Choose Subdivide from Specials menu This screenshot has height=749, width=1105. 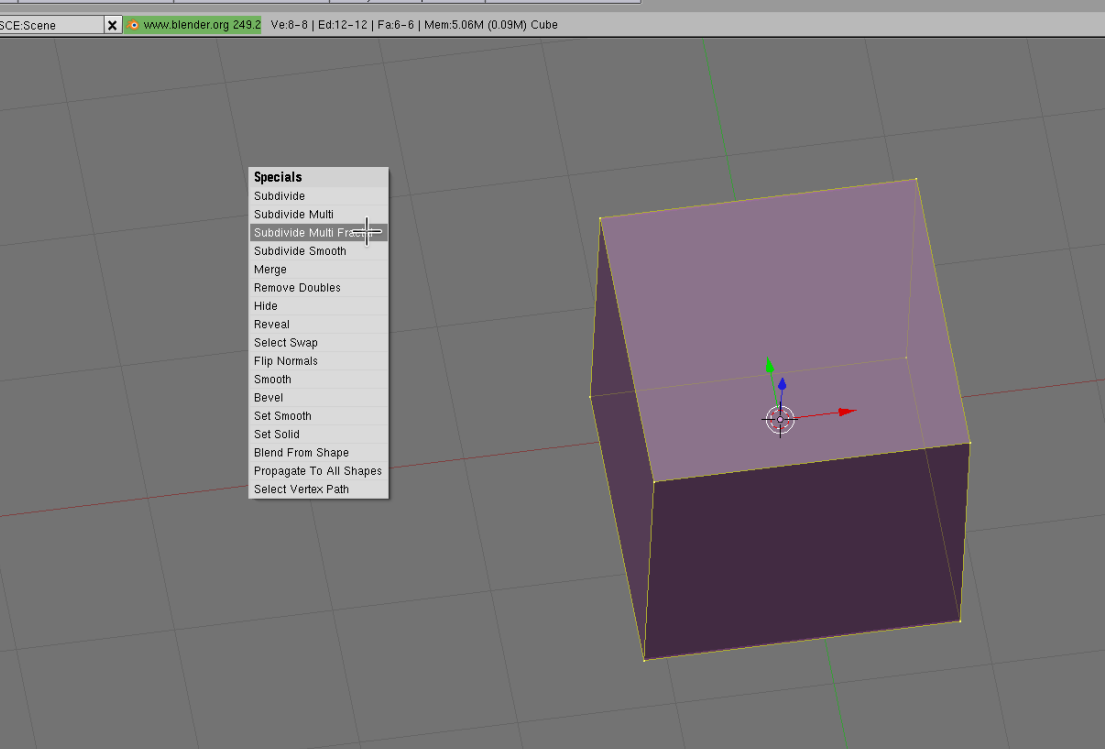coord(319,196)
